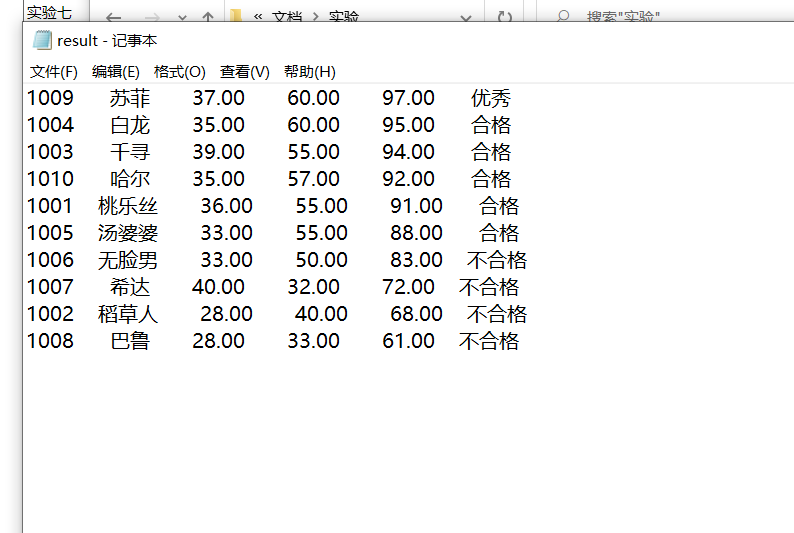Click the grade 优秀
Screen dimensions: 794x533
pyautogui.click(x=491, y=98)
